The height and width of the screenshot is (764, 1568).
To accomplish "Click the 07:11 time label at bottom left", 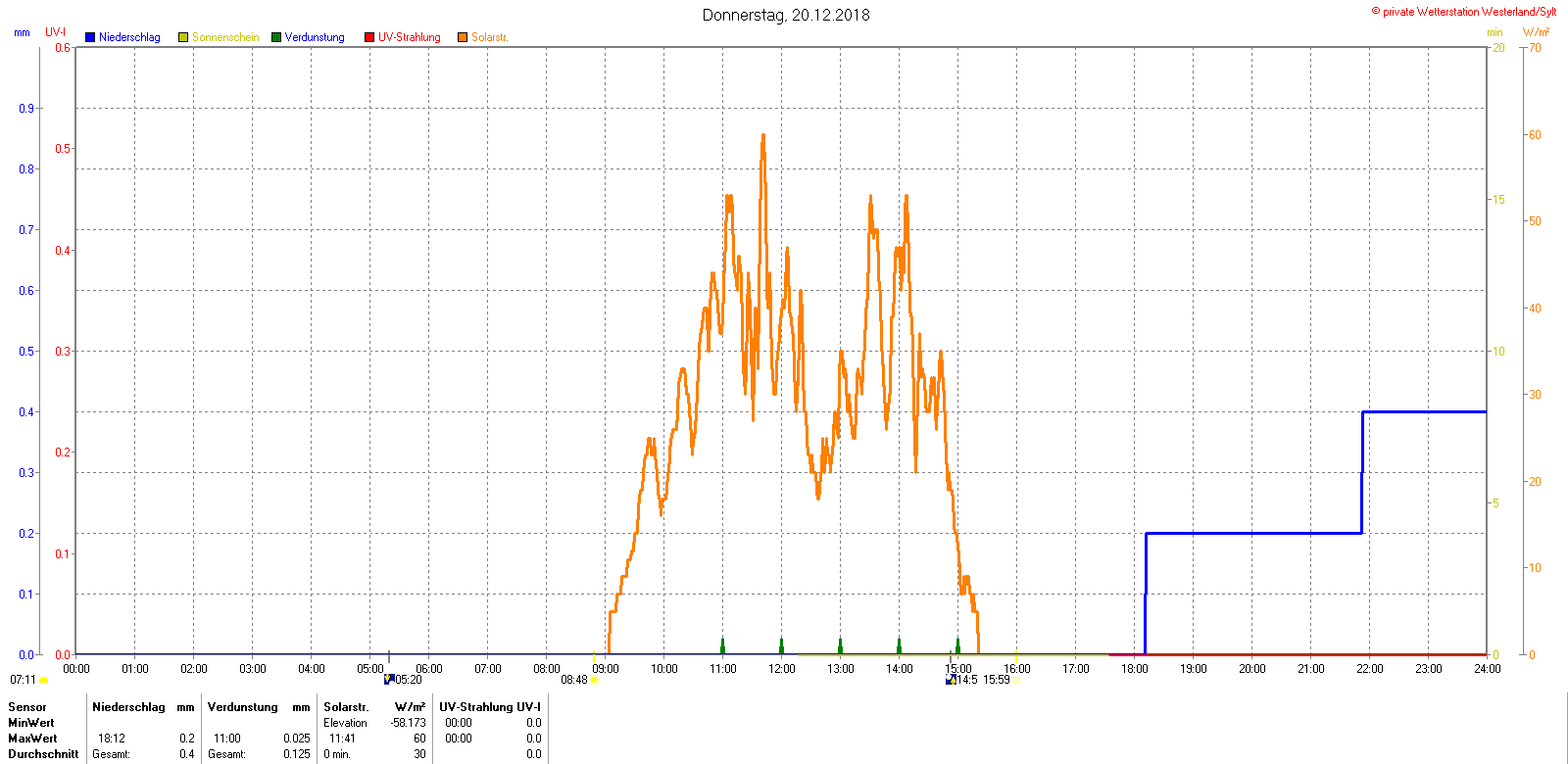I will [24, 680].
